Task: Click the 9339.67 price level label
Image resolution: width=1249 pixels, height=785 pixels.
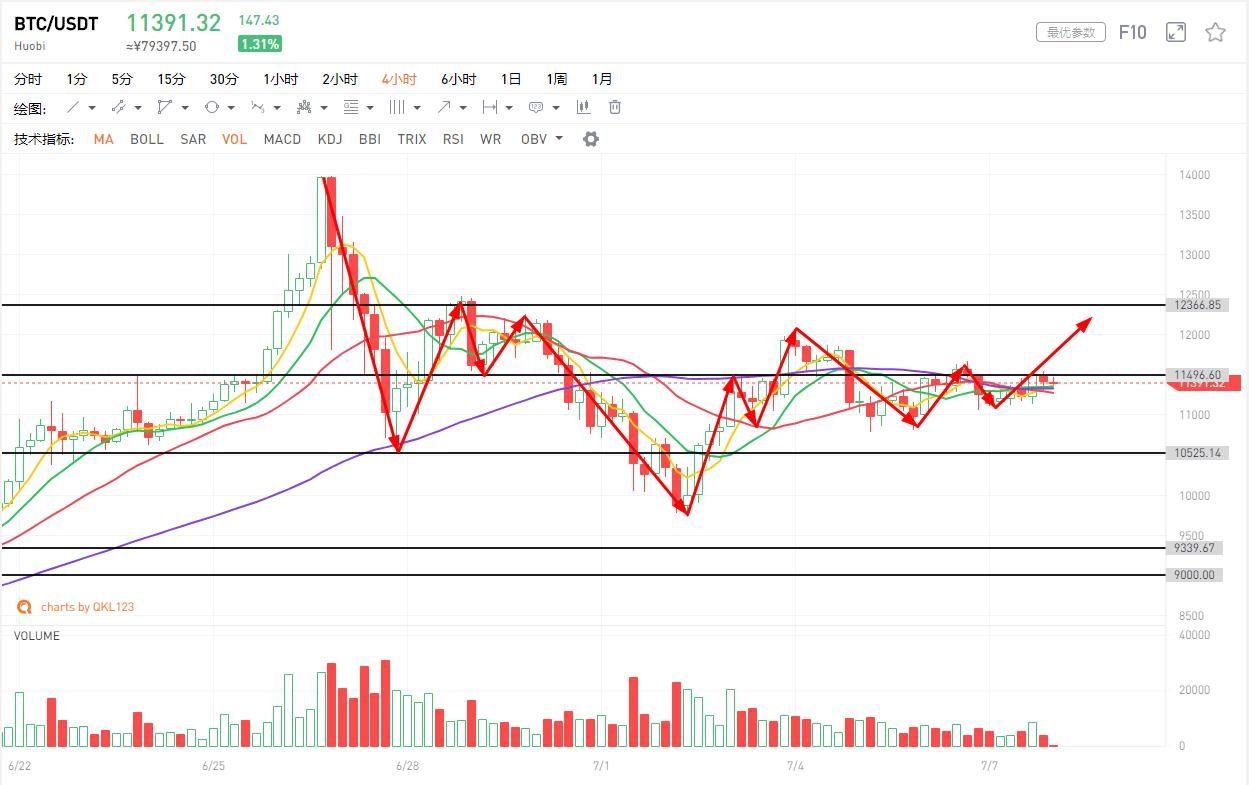Action: click(1193, 548)
